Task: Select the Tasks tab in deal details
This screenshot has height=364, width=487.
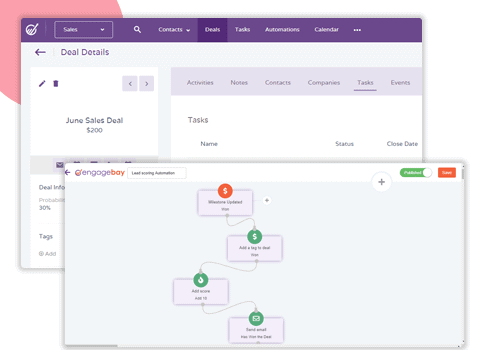Action: click(x=365, y=82)
